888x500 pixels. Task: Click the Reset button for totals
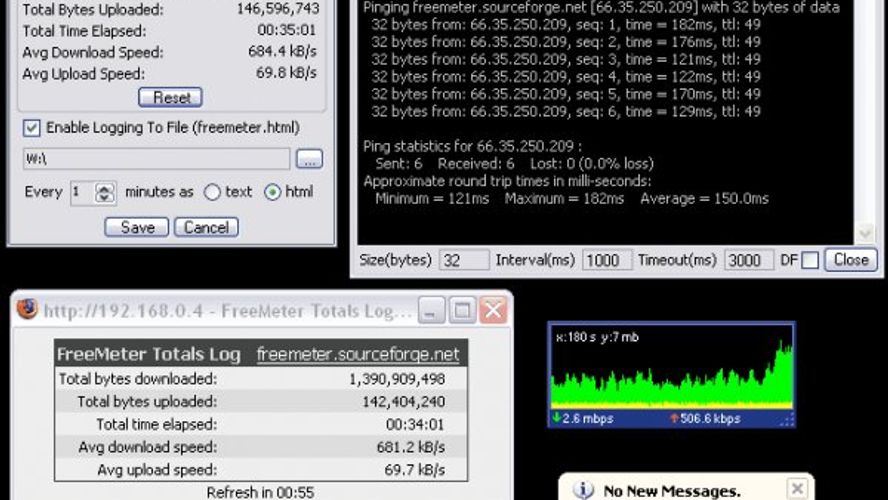coord(170,97)
